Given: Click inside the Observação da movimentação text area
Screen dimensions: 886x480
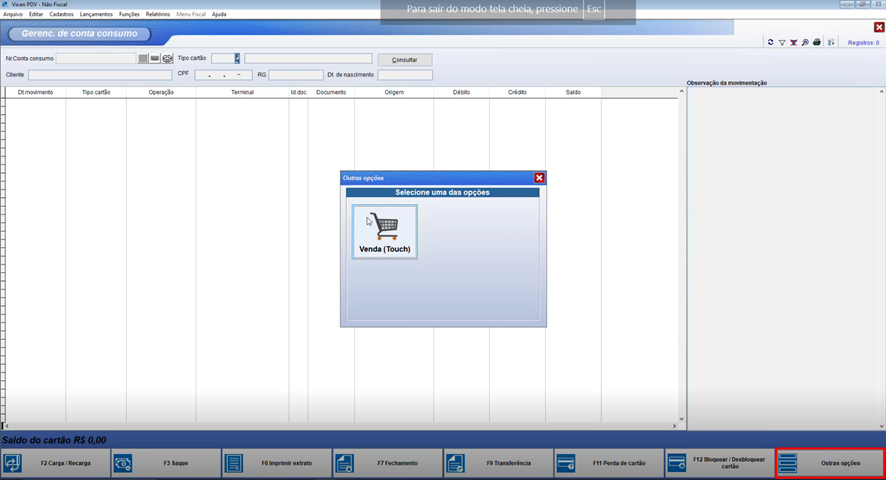Looking at the screenshot, I should tap(782, 257).
